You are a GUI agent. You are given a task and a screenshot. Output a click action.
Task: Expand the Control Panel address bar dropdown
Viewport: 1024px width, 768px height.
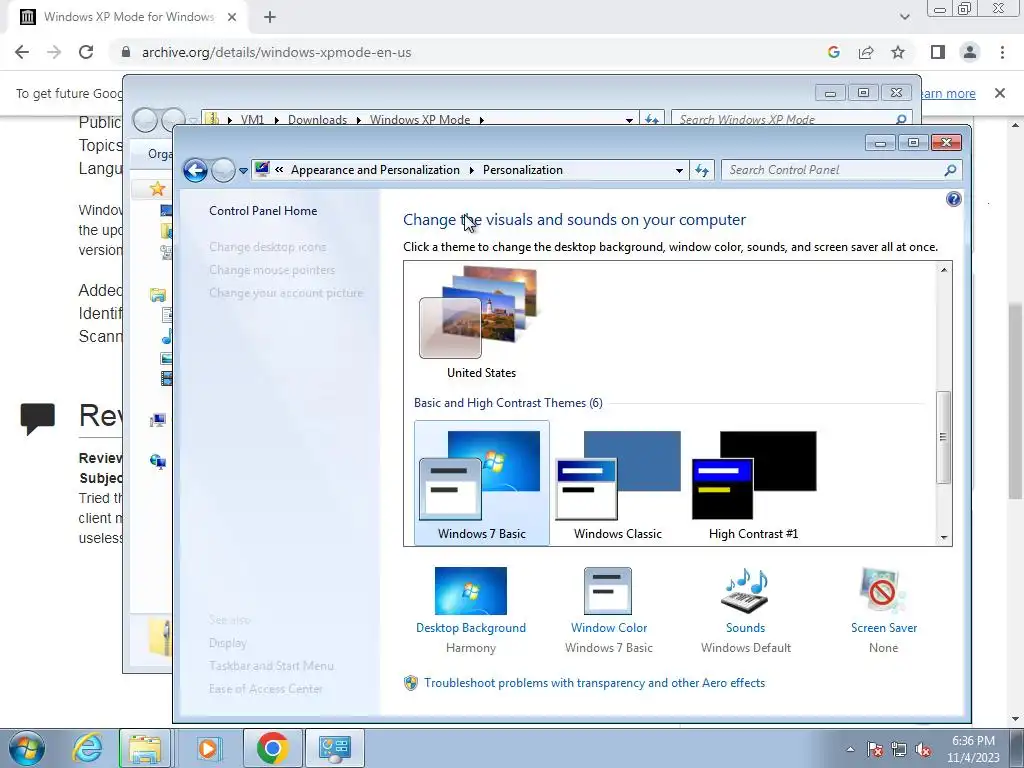tap(679, 170)
